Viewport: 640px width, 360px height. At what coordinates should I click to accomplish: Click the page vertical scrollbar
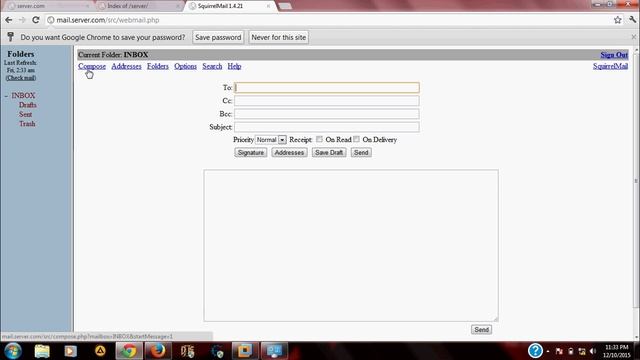click(636, 180)
